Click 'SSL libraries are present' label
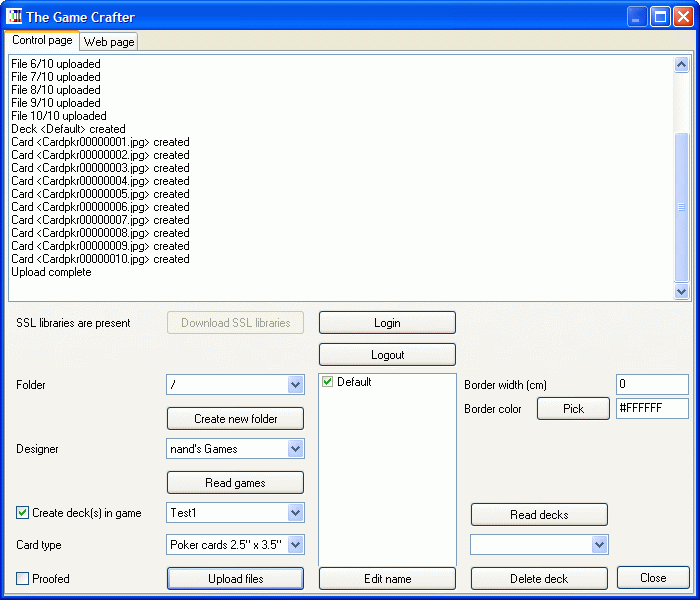The height and width of the screenshot is (600, 700). [x=73, y=323]
